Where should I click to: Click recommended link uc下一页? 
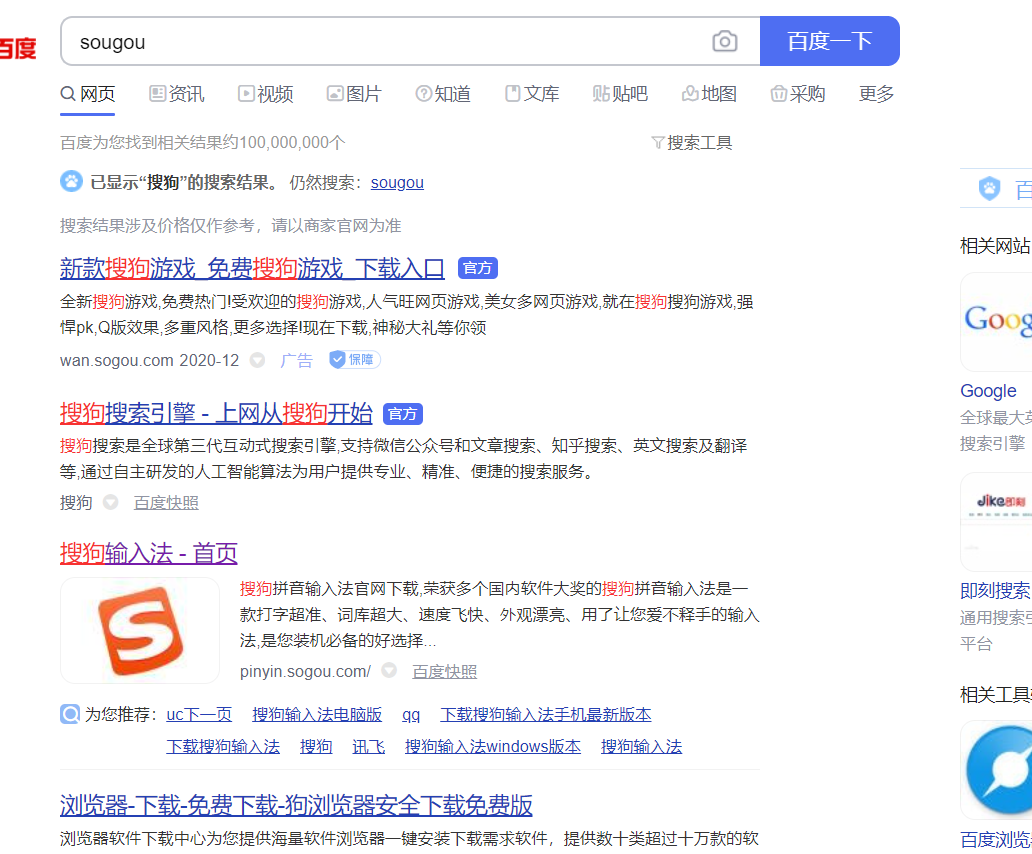199,715
